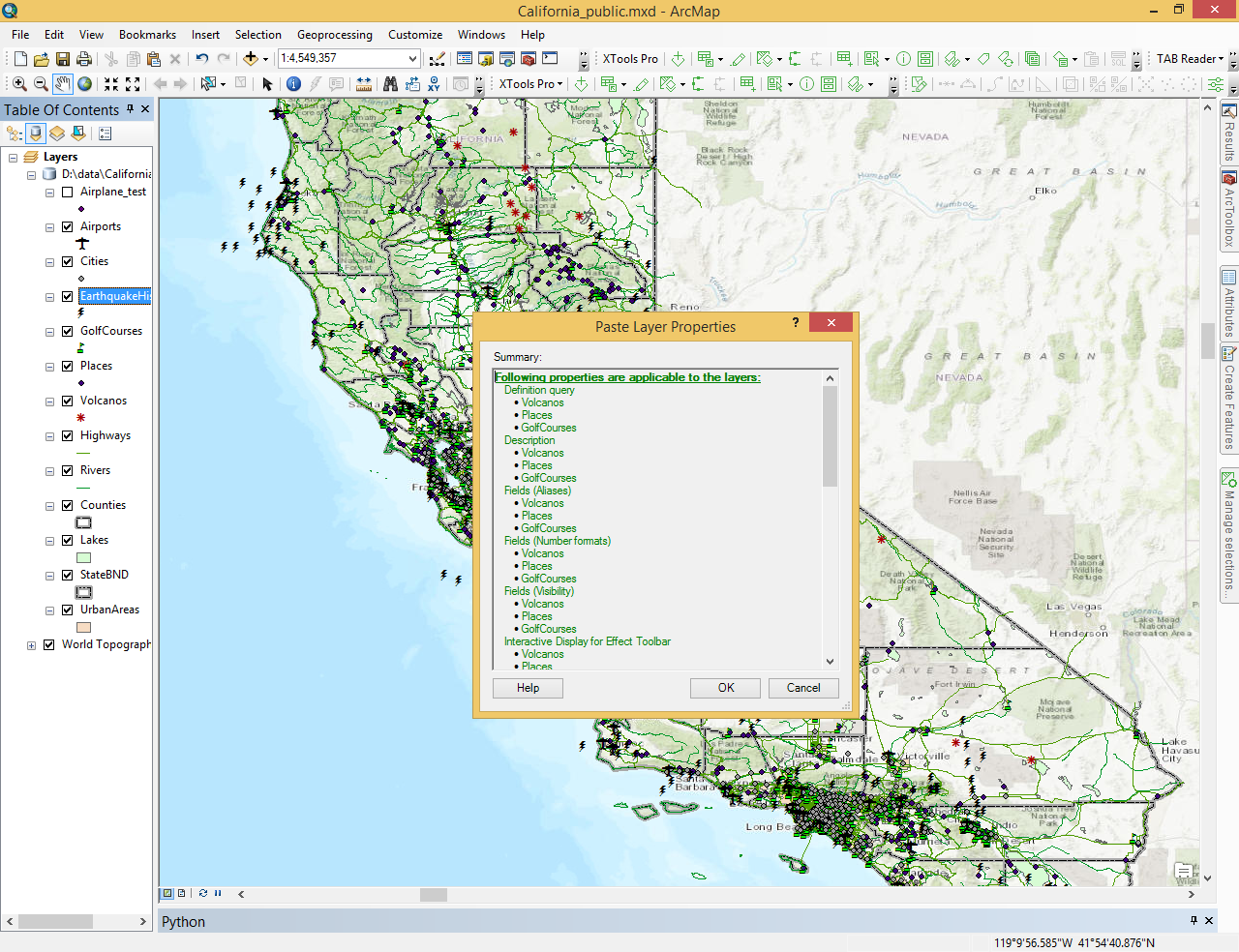This screenshot has height=952, width=1239.
Task: Toggle the Volcanos layer checkbox
Action: coord(67,401)
